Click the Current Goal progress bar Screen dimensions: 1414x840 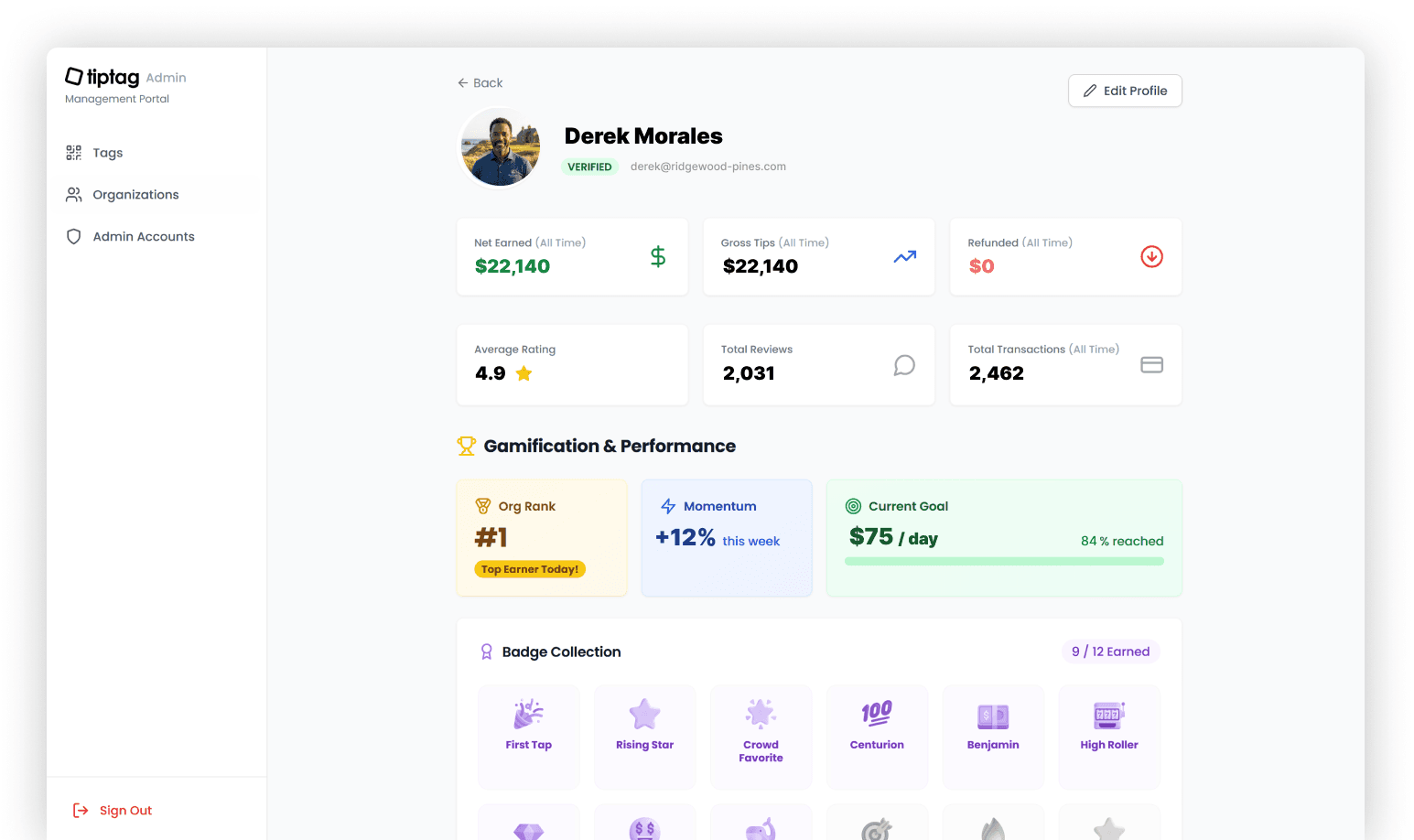[1004, 561]
